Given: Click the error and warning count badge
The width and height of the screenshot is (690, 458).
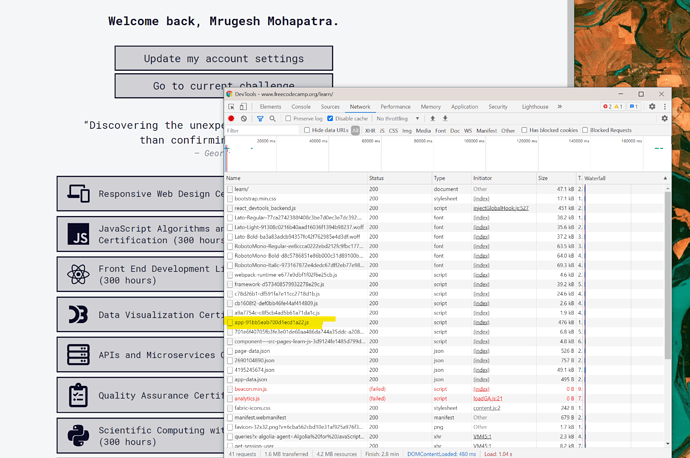Looking at the screenshot, I should 613,106.
